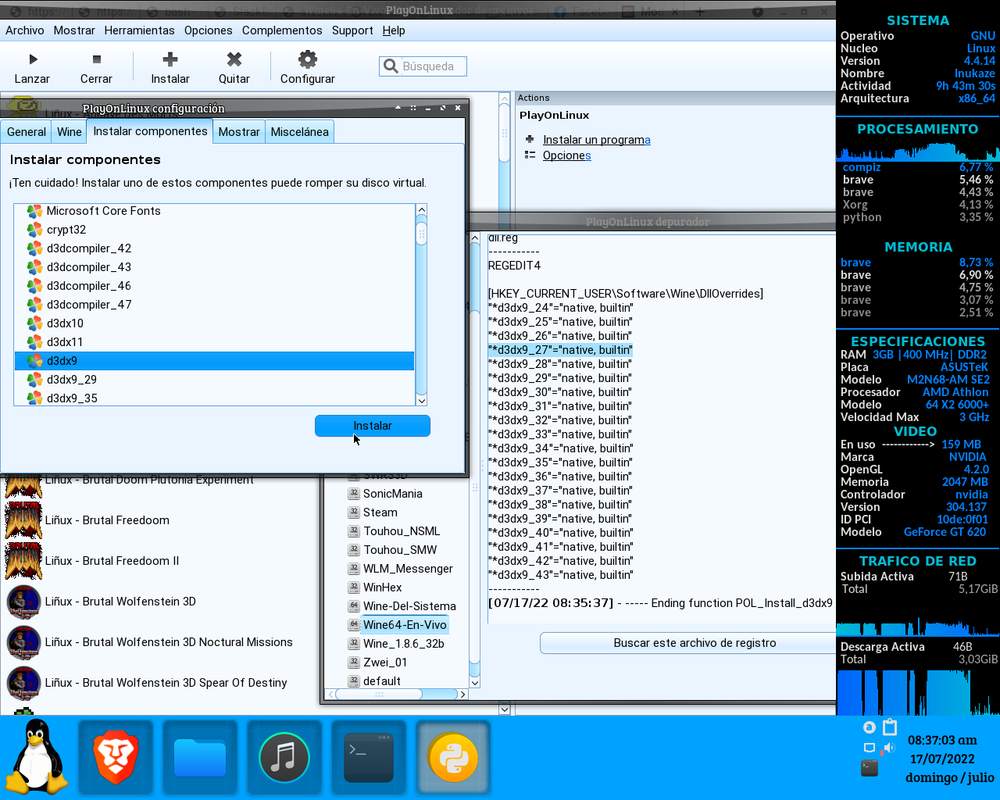This screenshot has height=800, width=1000.
Task: Click the search magnifier icon
Action: pyautogui.click(x=390, y=66)
